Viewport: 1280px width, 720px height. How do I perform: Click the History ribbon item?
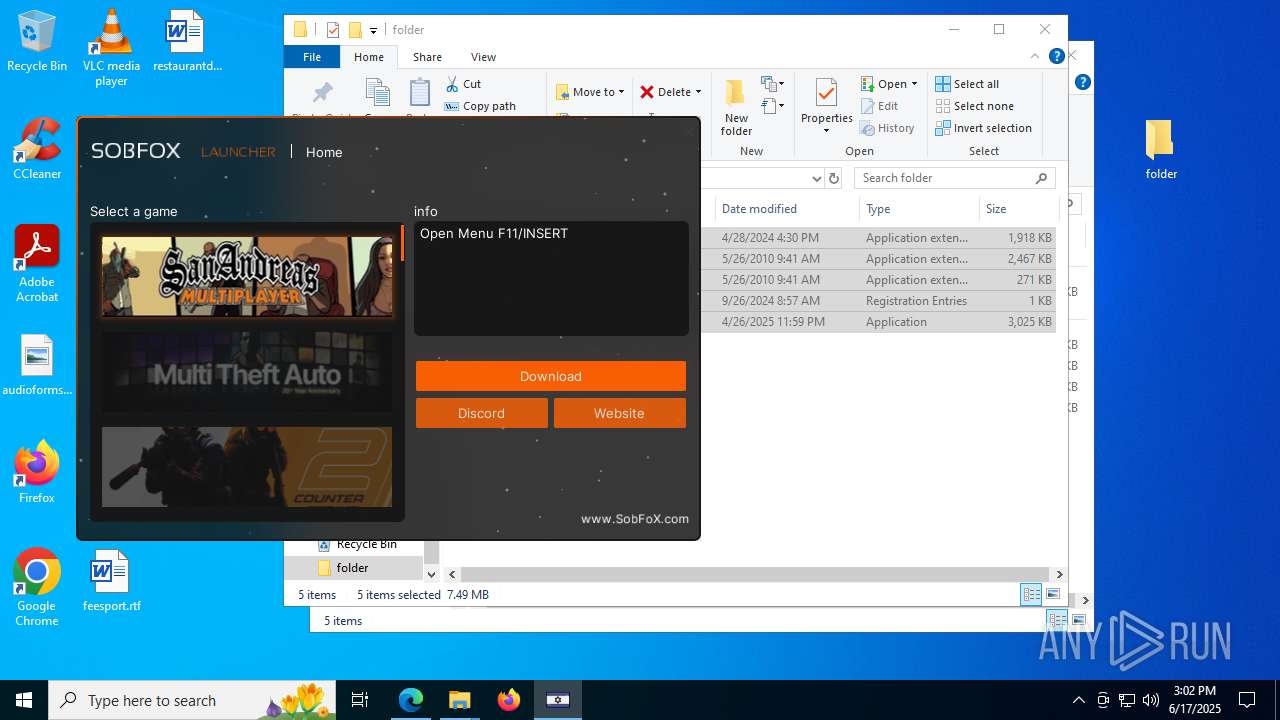click(887, 128)
